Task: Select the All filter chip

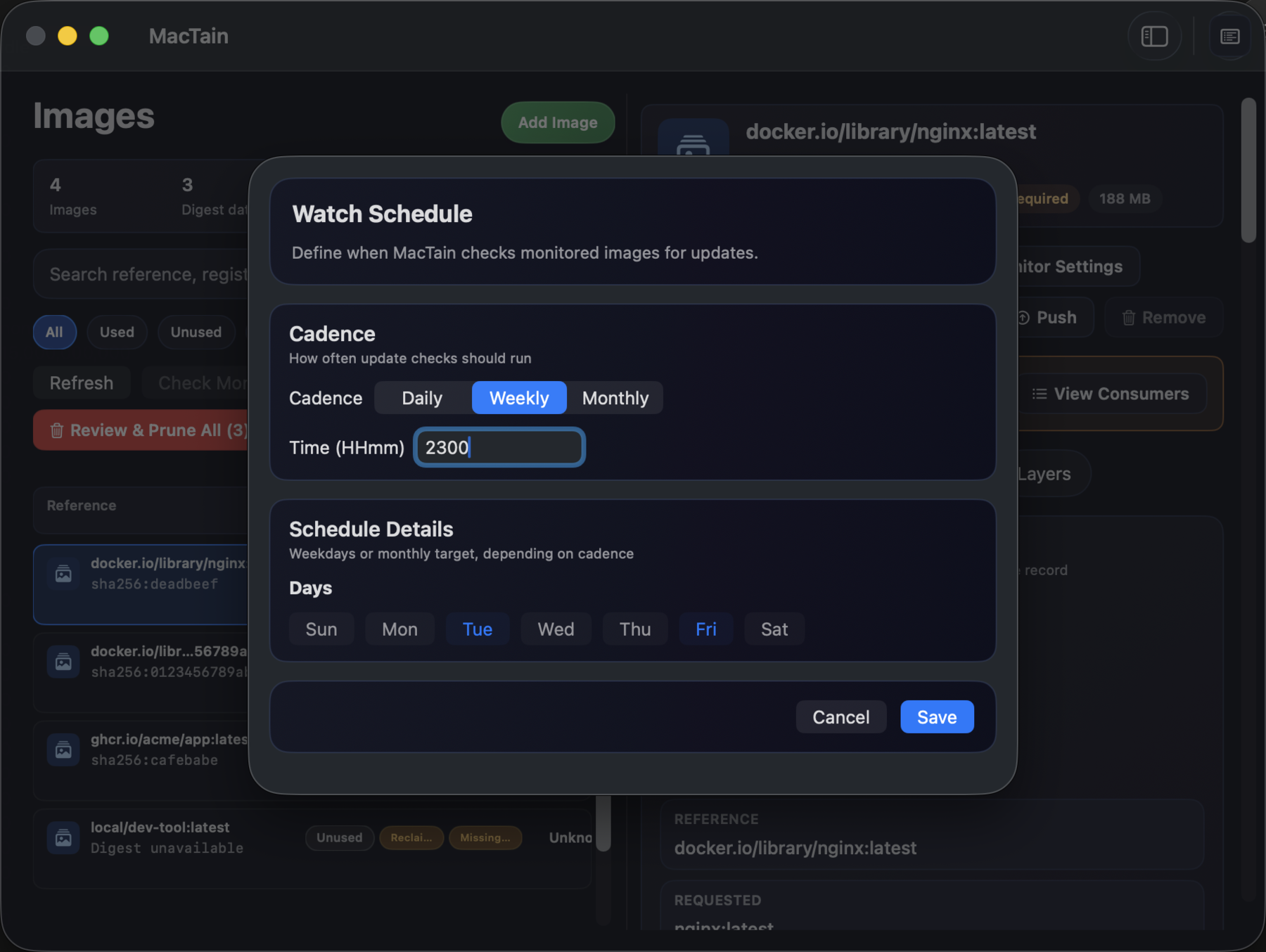Action: coord(55,332)
